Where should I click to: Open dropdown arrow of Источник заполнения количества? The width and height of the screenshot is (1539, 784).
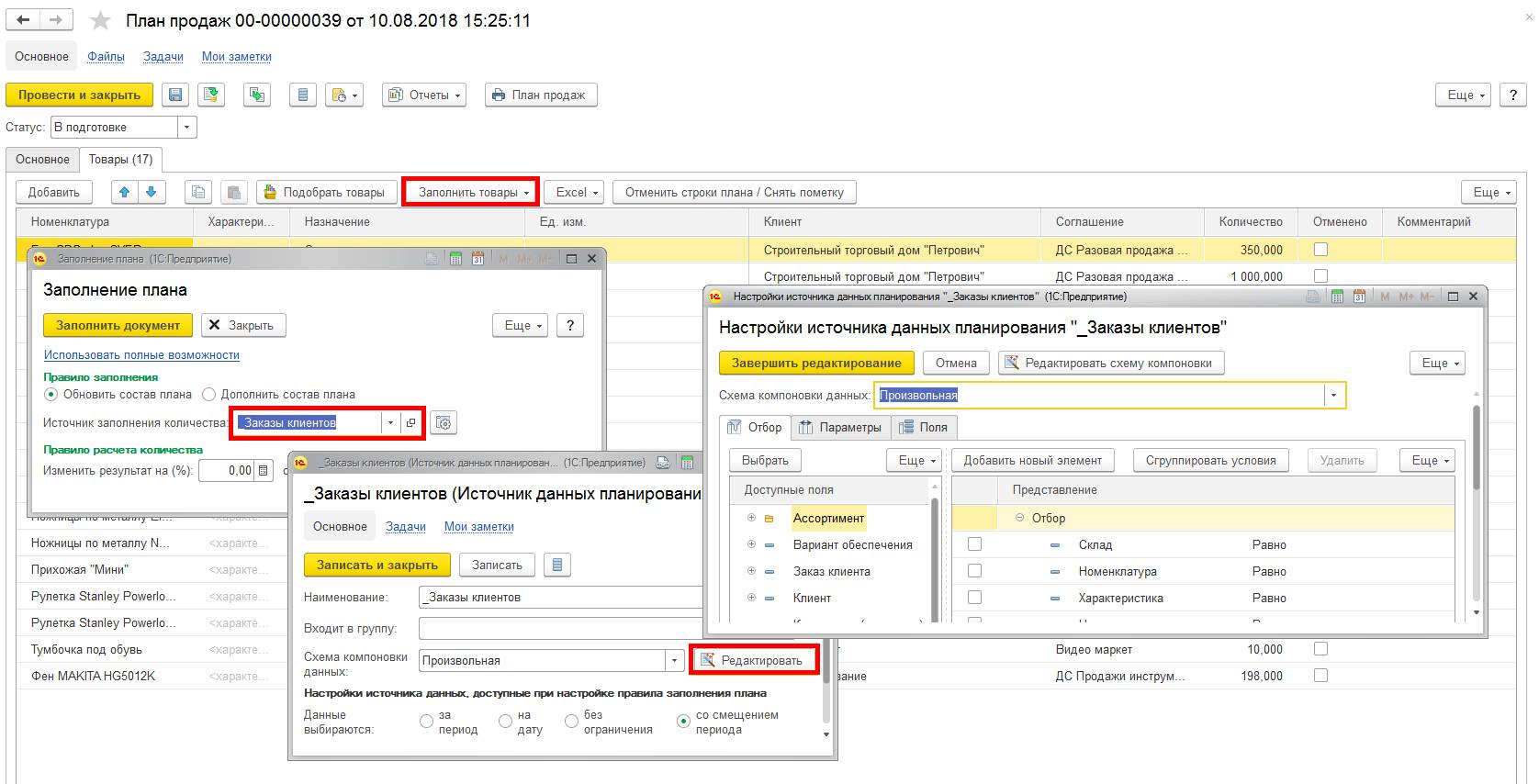click(x=390, y=422)
